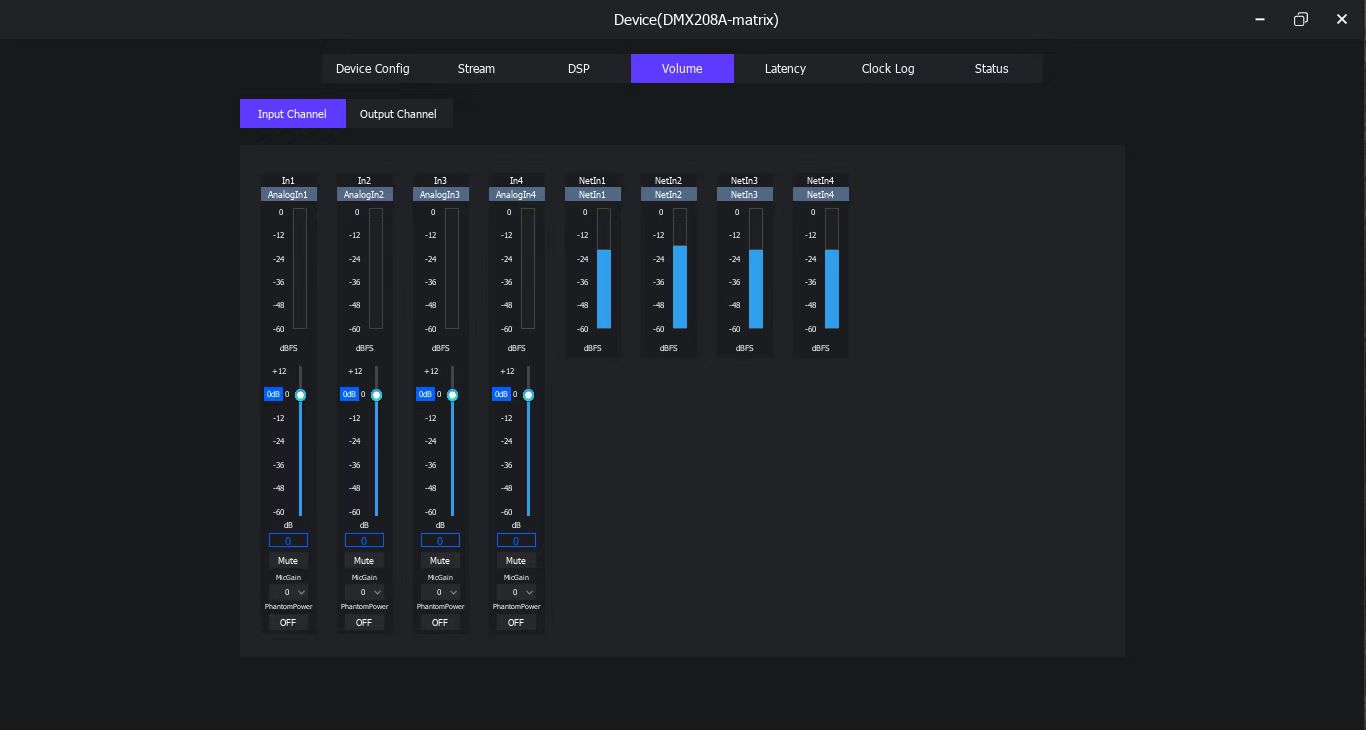Image resolution: width=1366 pixels, height=730 pixels.
Task: Click the NetIn2 level meter bar
Action: click(680, 268)
